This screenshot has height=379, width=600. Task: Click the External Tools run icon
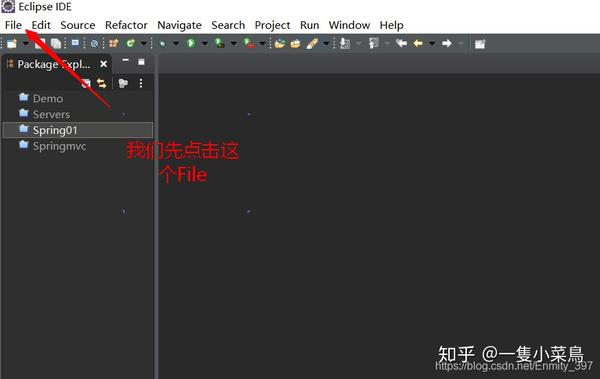pos(249,43)
